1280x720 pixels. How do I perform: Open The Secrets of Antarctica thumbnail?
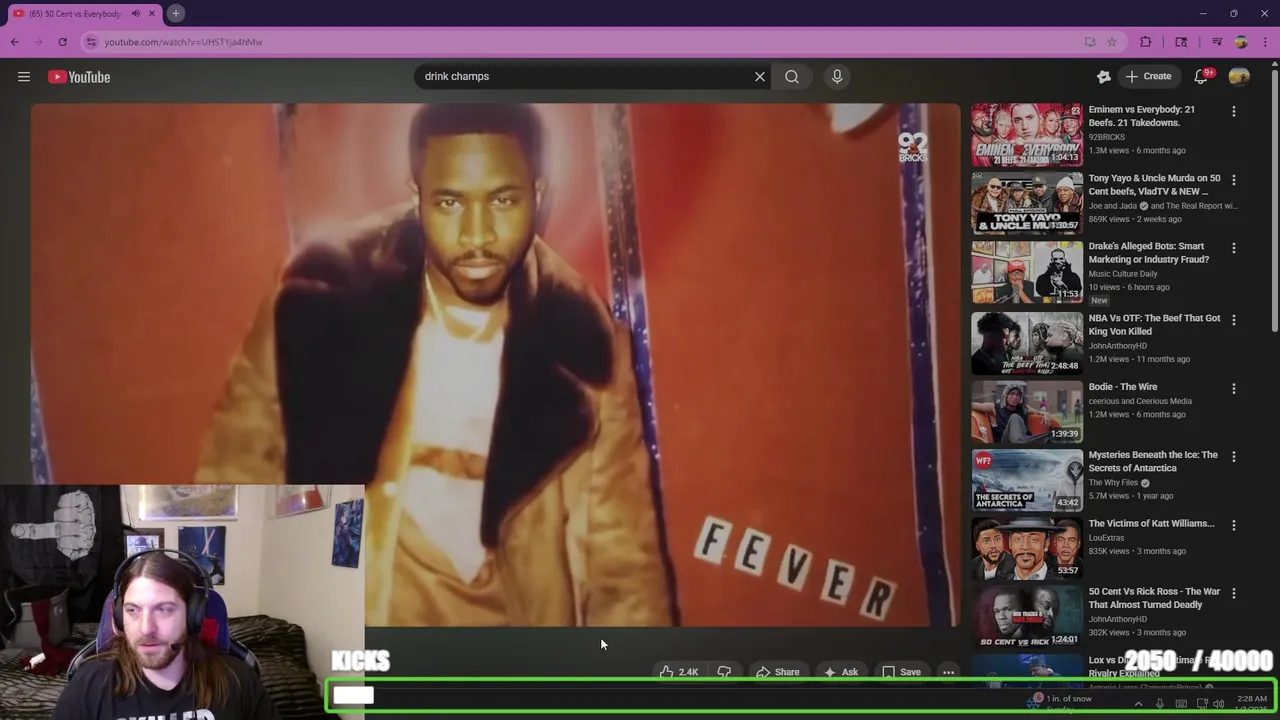tap(1027, 480)
